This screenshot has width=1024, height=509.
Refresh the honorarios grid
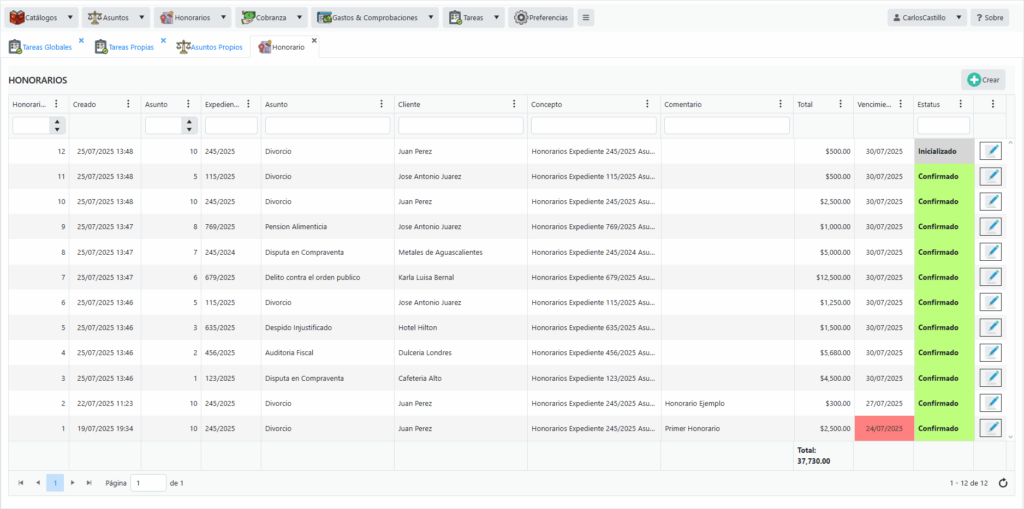pyautogui.click(x=1002, y=483)
